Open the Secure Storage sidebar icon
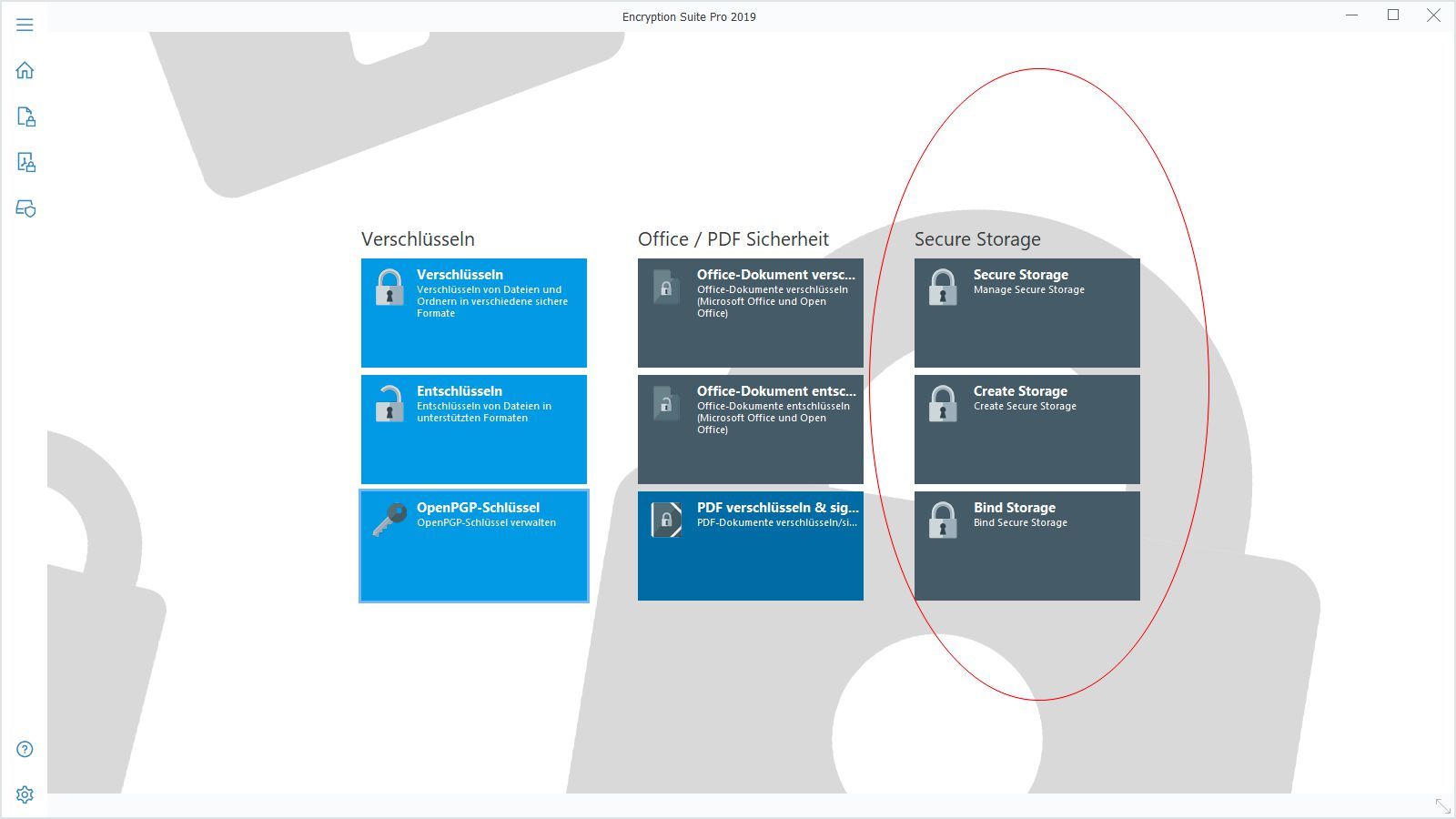 pos(25,208)
